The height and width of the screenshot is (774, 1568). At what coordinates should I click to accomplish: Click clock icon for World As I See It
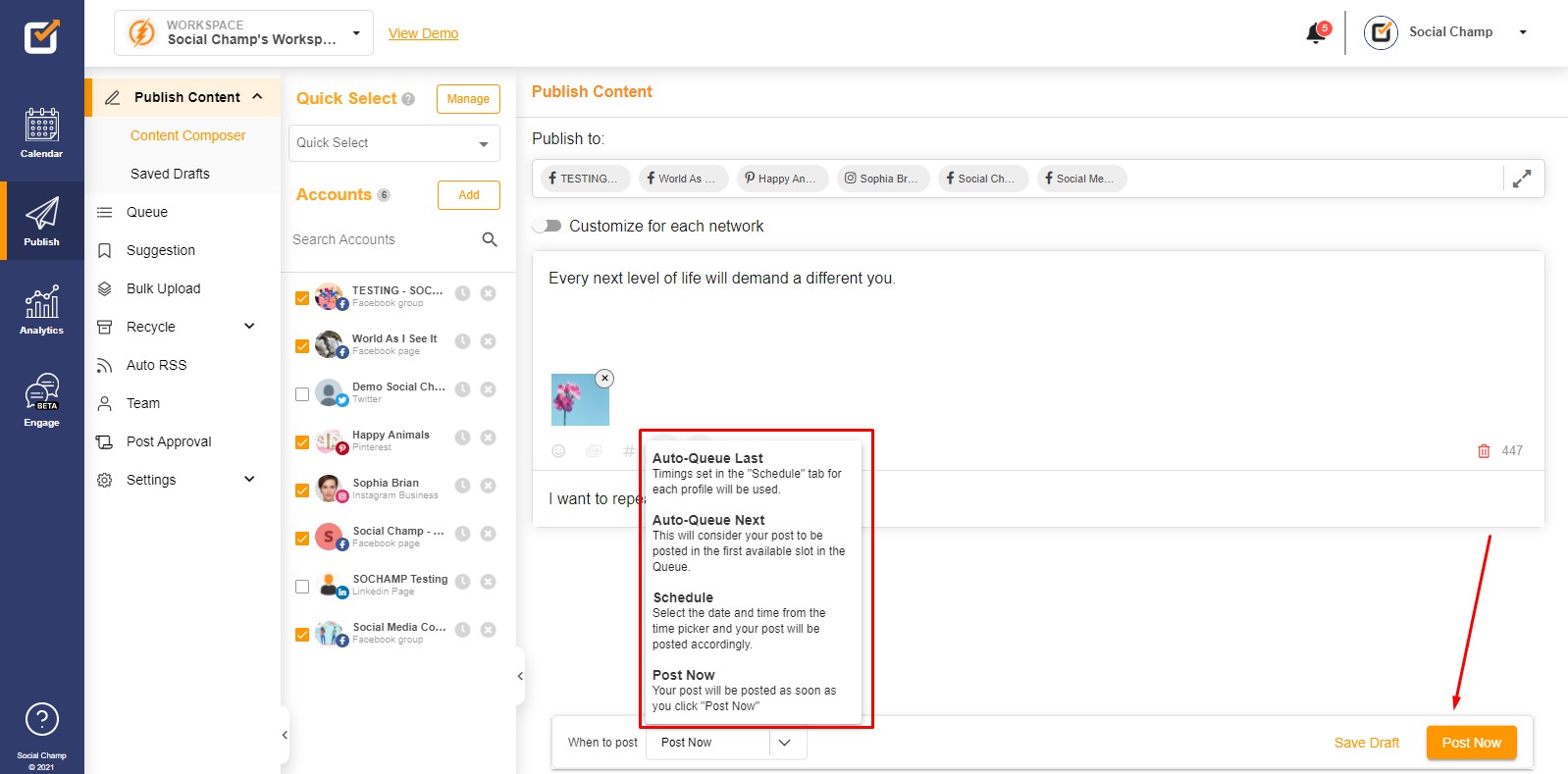coord(462,341)
